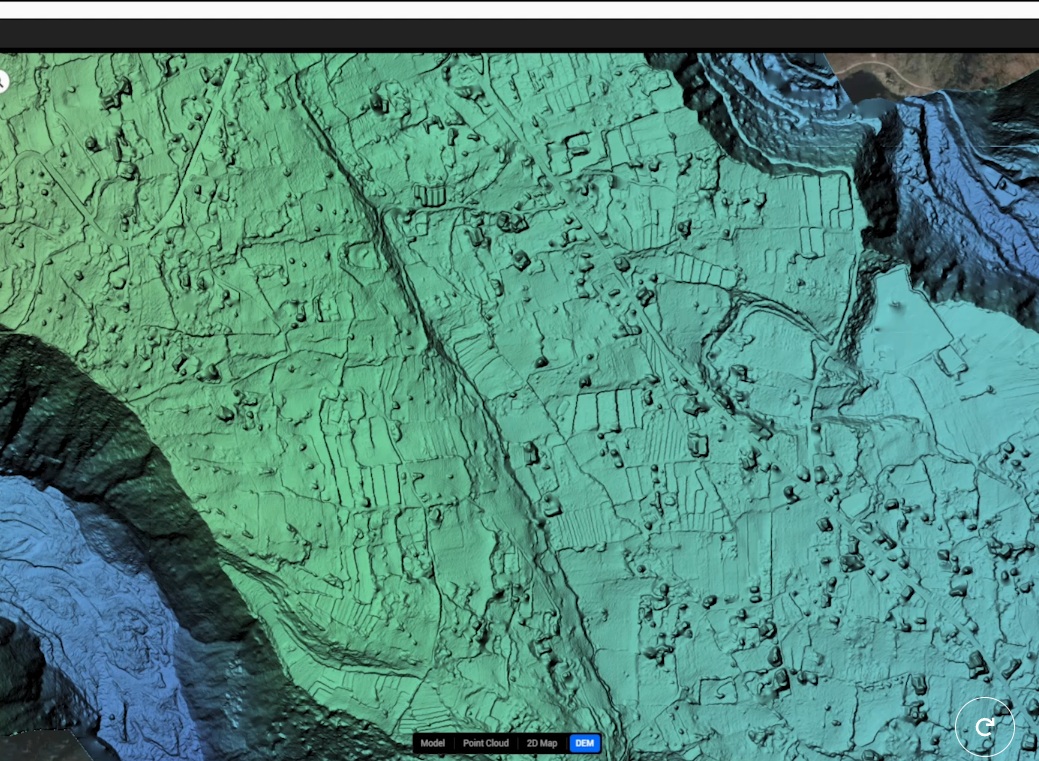The image size is (1039, 761).
Task: Click the satellite imagery patch in the top-right corner
Action: pos(940,72)
